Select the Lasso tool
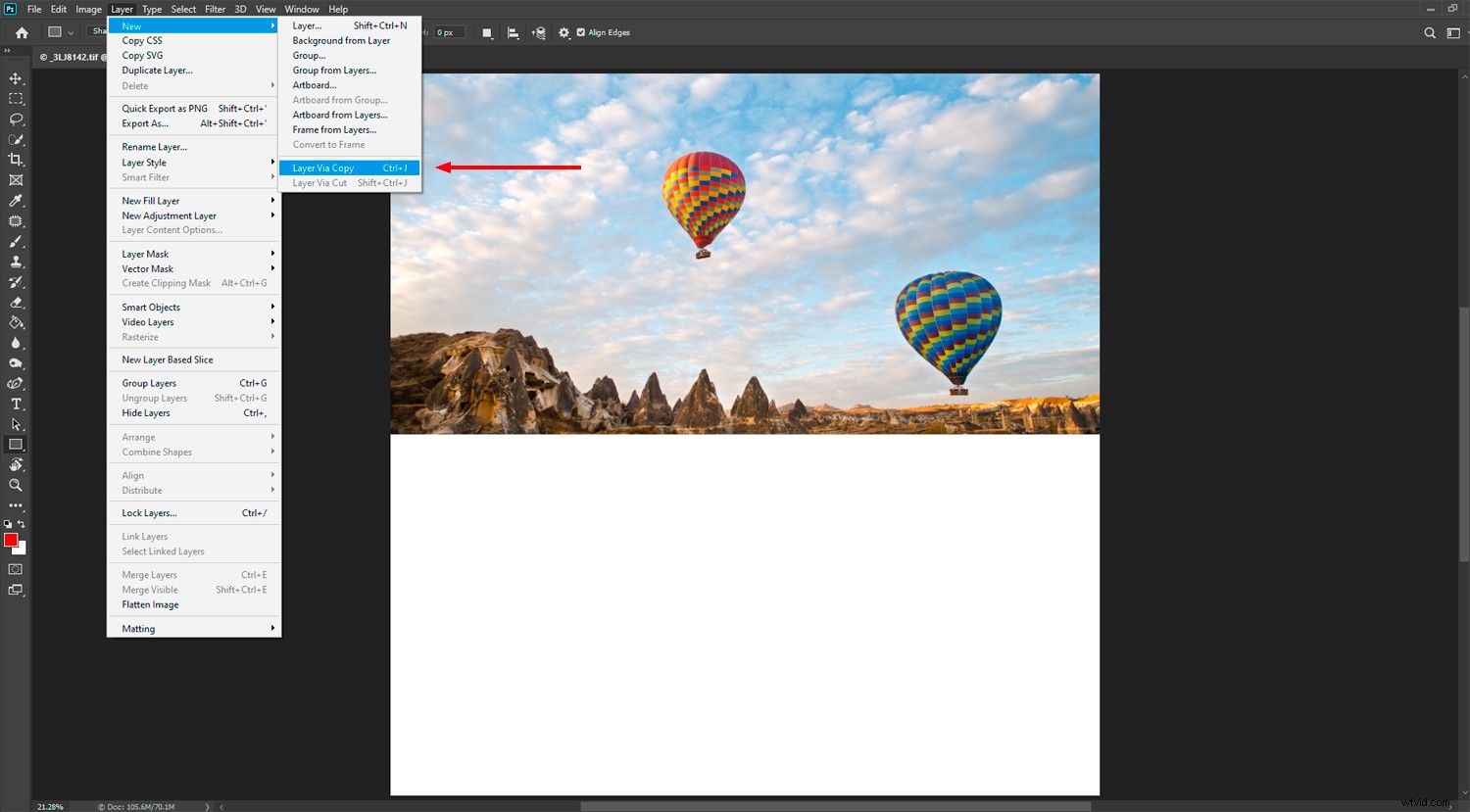Image resolution: width=1470 pixels, height=812 pixels. pyautogui.click(x=15, y=119)
